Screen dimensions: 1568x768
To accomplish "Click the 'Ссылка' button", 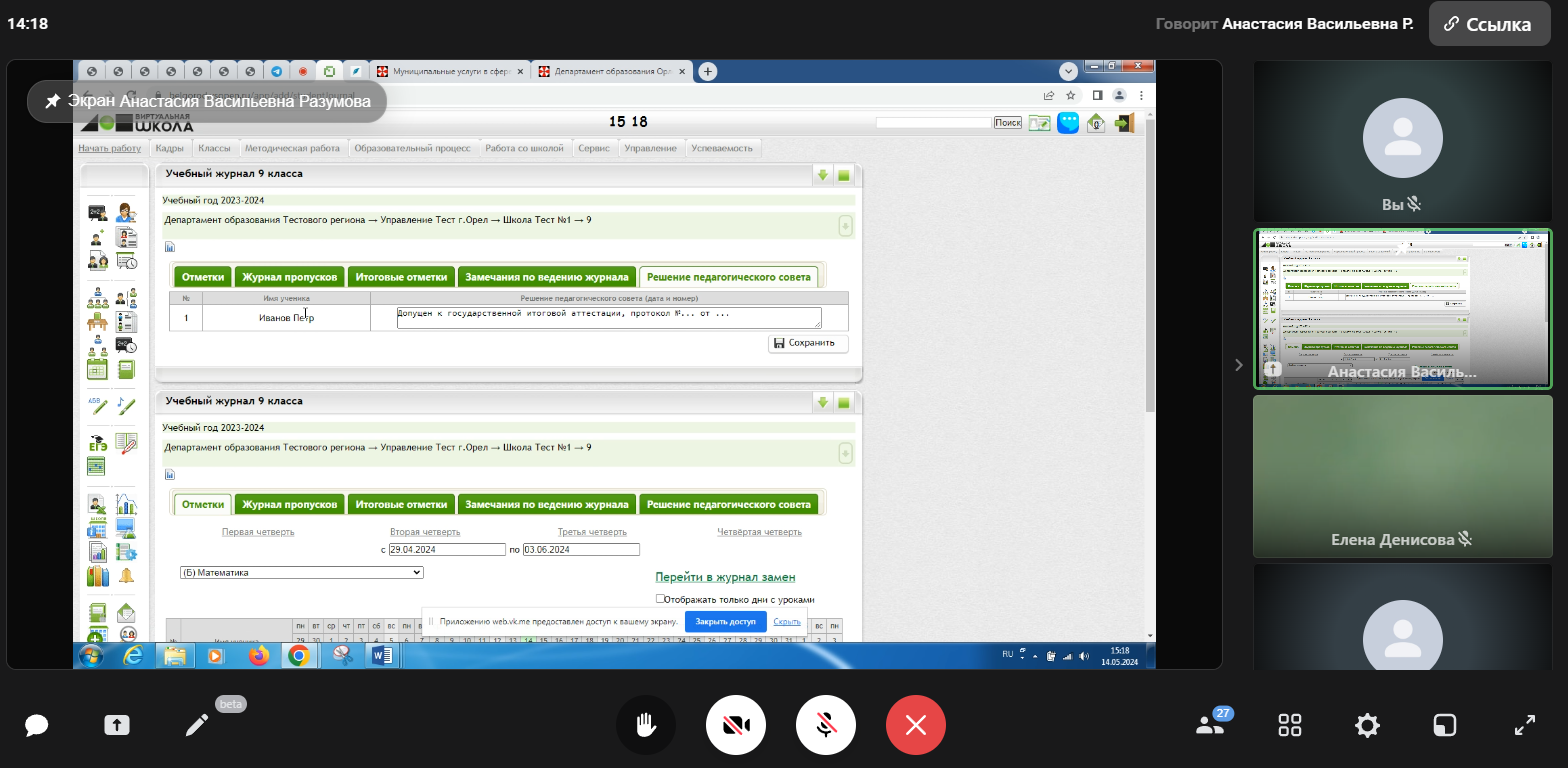I will [1488, 25].
